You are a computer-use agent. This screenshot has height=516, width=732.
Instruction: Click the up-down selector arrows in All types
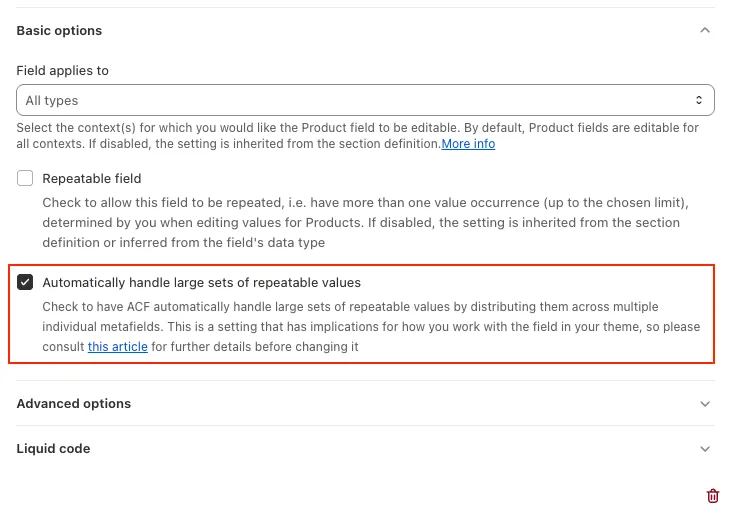pyautogui.click(x=699, y=100)
